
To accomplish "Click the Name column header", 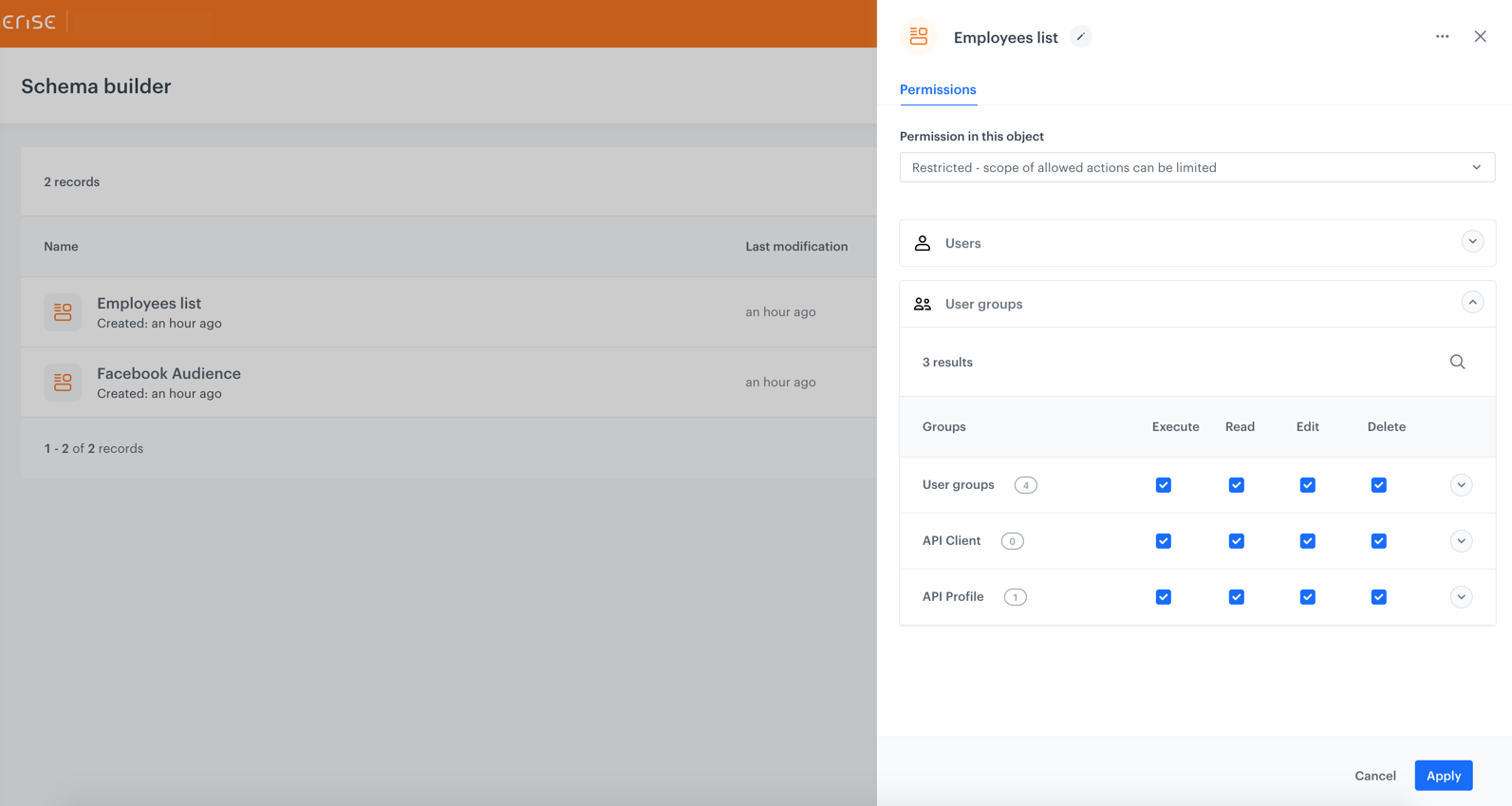I will (61, 246).
